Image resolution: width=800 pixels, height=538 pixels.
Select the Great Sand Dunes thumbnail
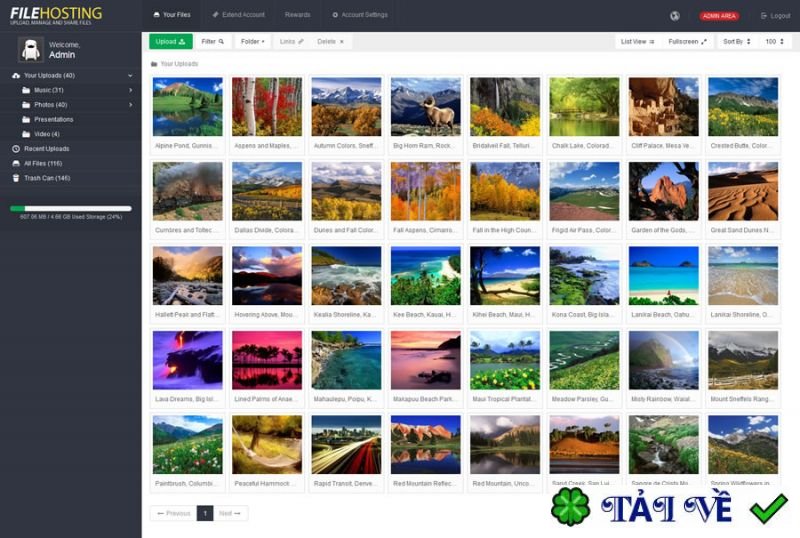coord(743,191)
